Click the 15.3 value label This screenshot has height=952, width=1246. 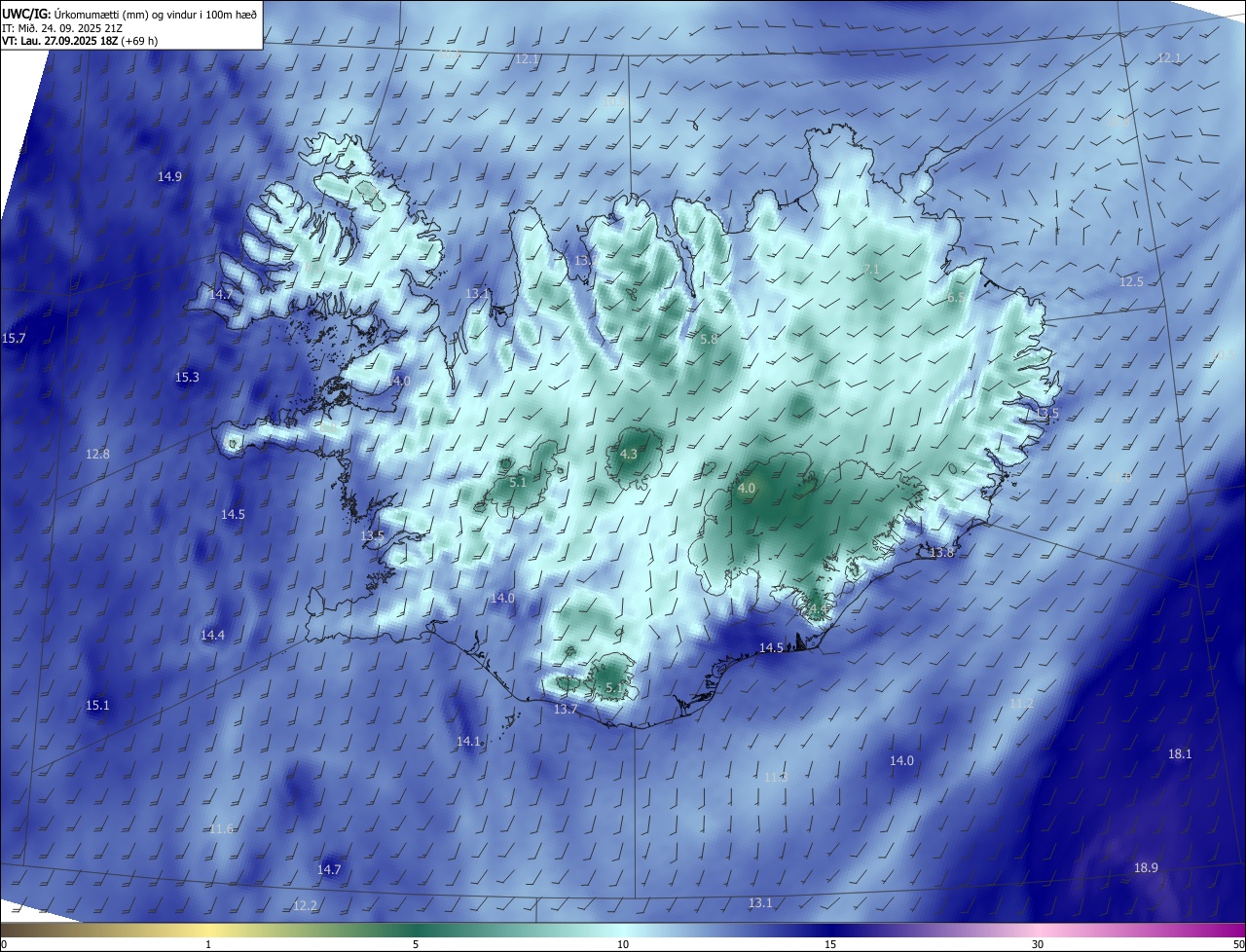[x=187, y=377]
